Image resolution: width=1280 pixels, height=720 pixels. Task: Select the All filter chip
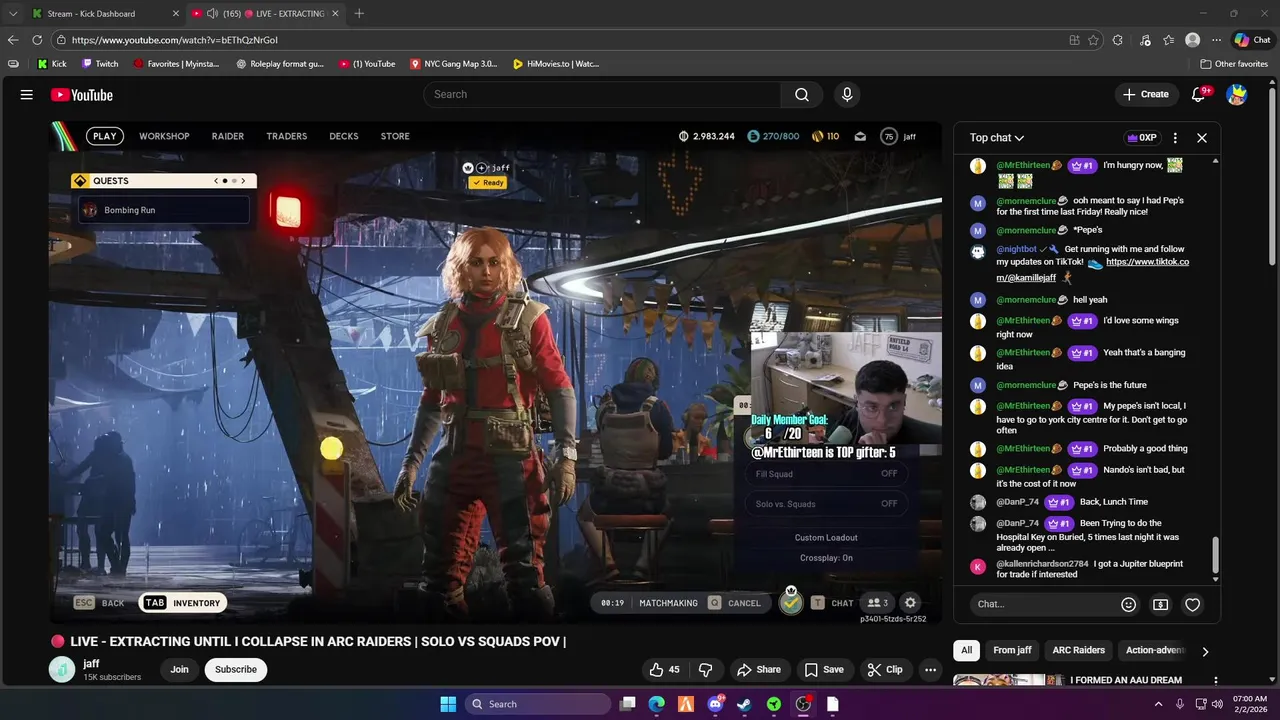point(966,651)
